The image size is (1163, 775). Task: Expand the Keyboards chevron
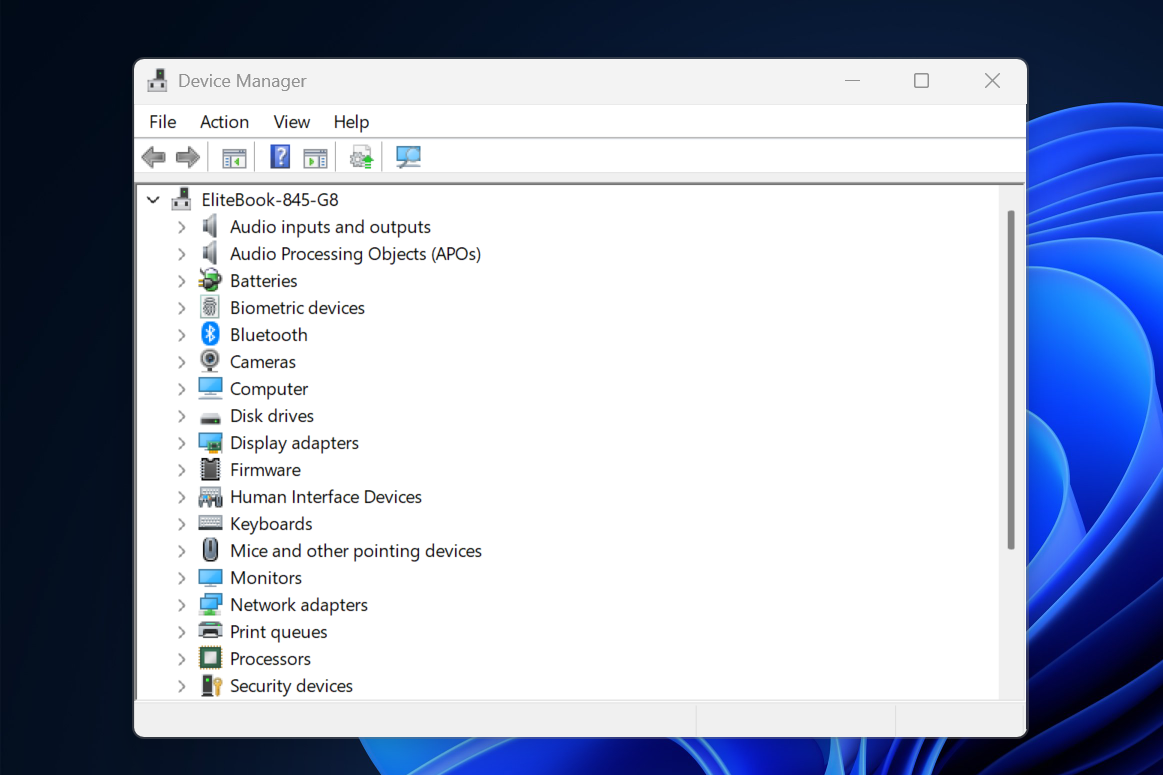pos(182,524)
